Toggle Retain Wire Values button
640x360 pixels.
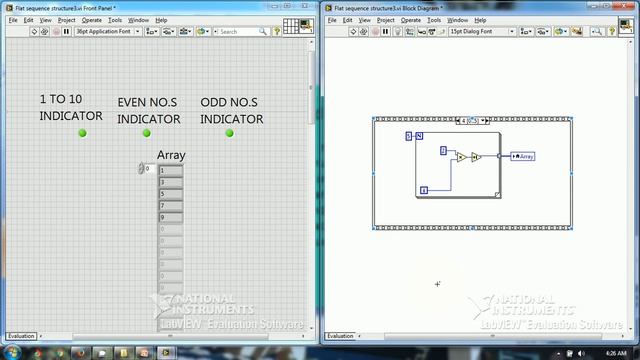(410, 31)
